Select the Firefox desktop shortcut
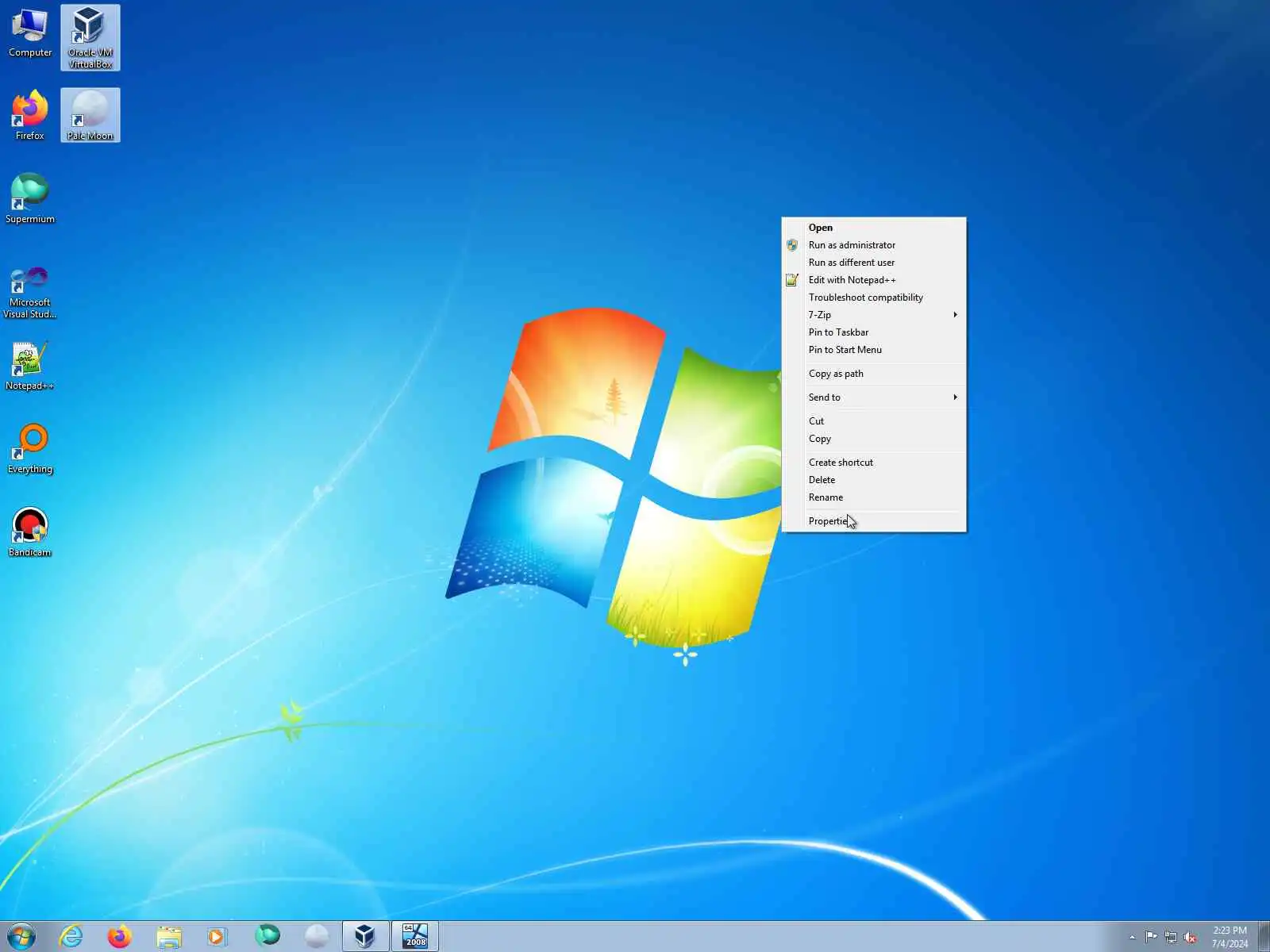The image size is (1270, 952). (x=30, y=116)
